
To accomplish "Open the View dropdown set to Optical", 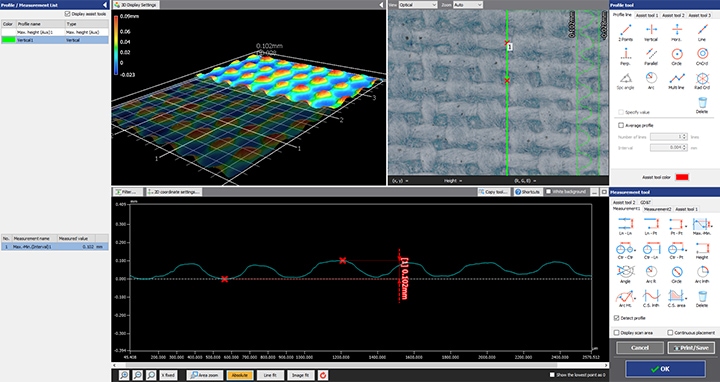I will (417, 5).
